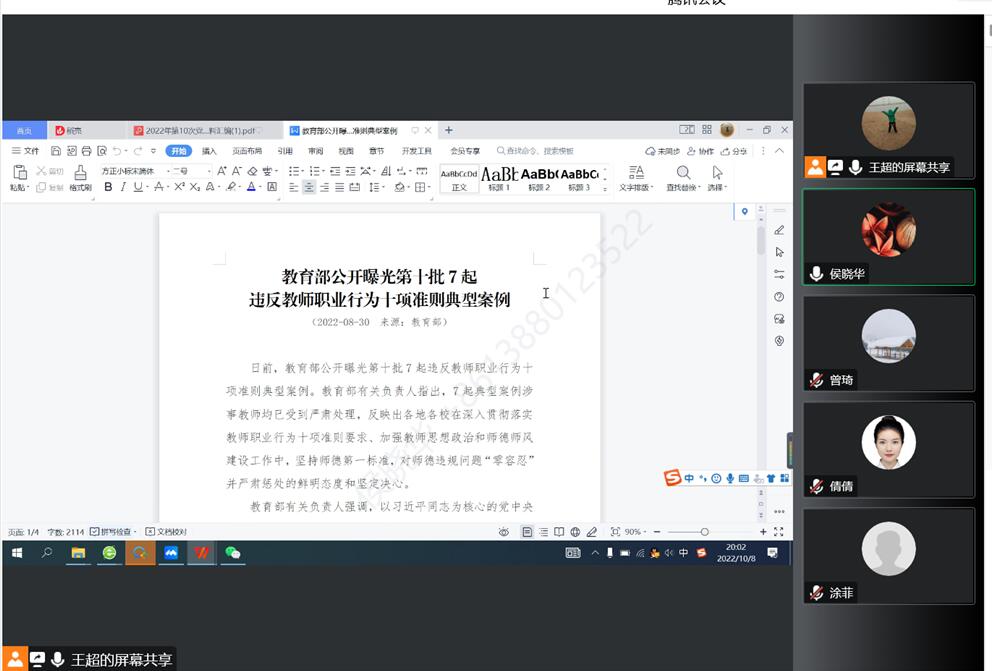Viewport: 992px width, 671px height.
Task: Click the Bold icon in the ribbon
Action: tap(108, 187)
